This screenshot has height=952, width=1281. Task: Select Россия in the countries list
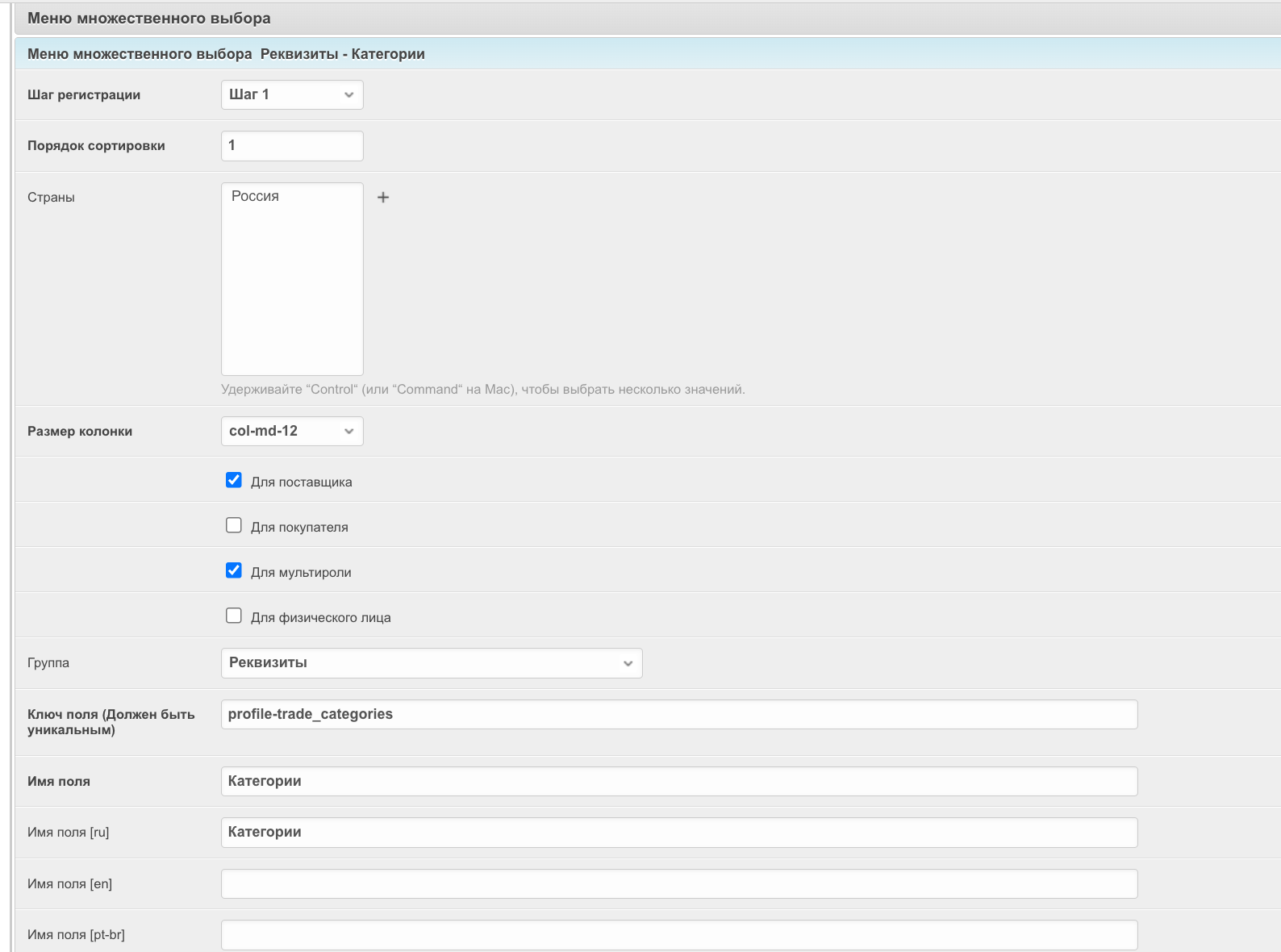pos(256,196)
